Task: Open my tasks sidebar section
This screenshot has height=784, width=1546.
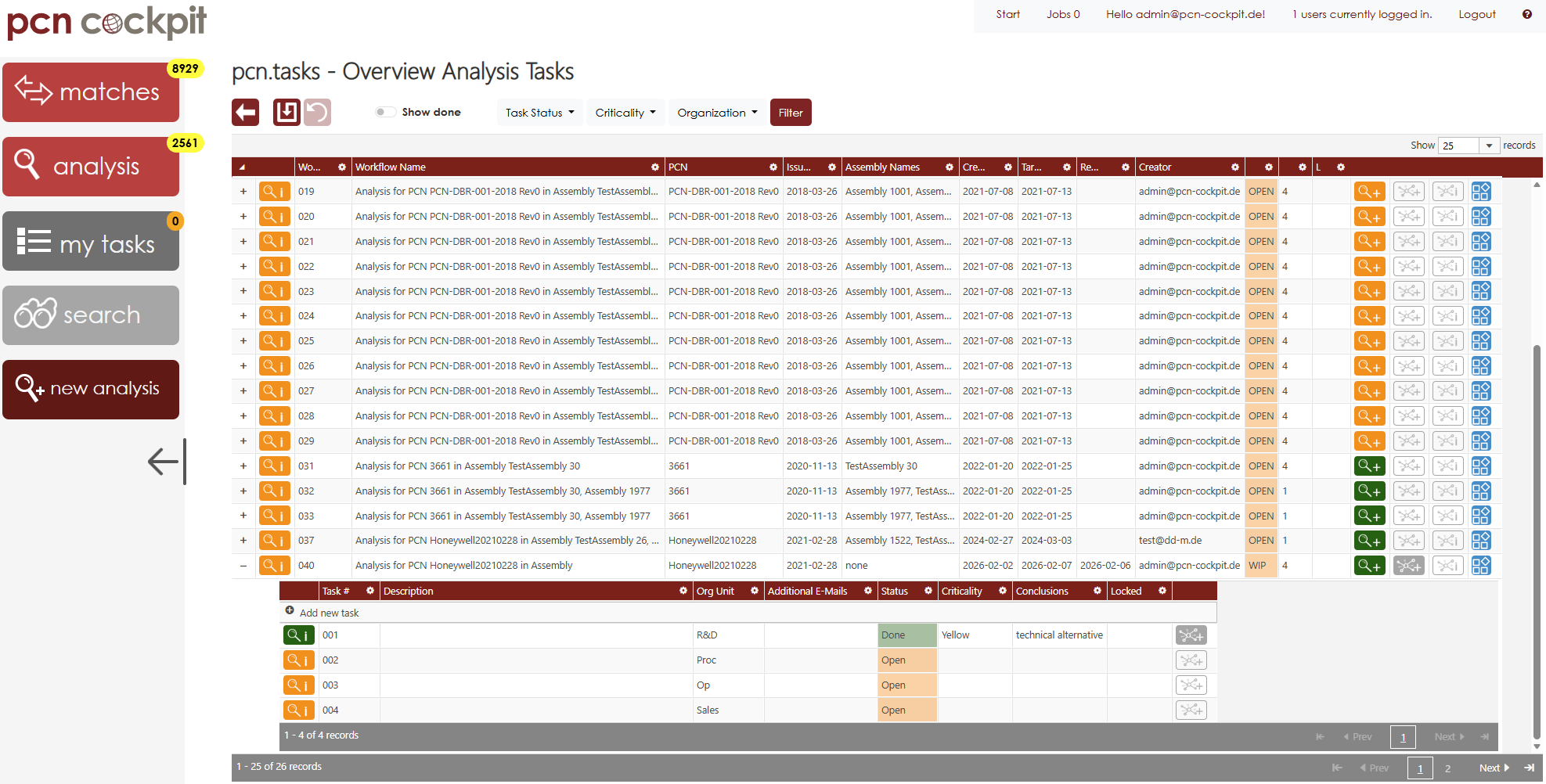Action: click(x=91, y=241)
